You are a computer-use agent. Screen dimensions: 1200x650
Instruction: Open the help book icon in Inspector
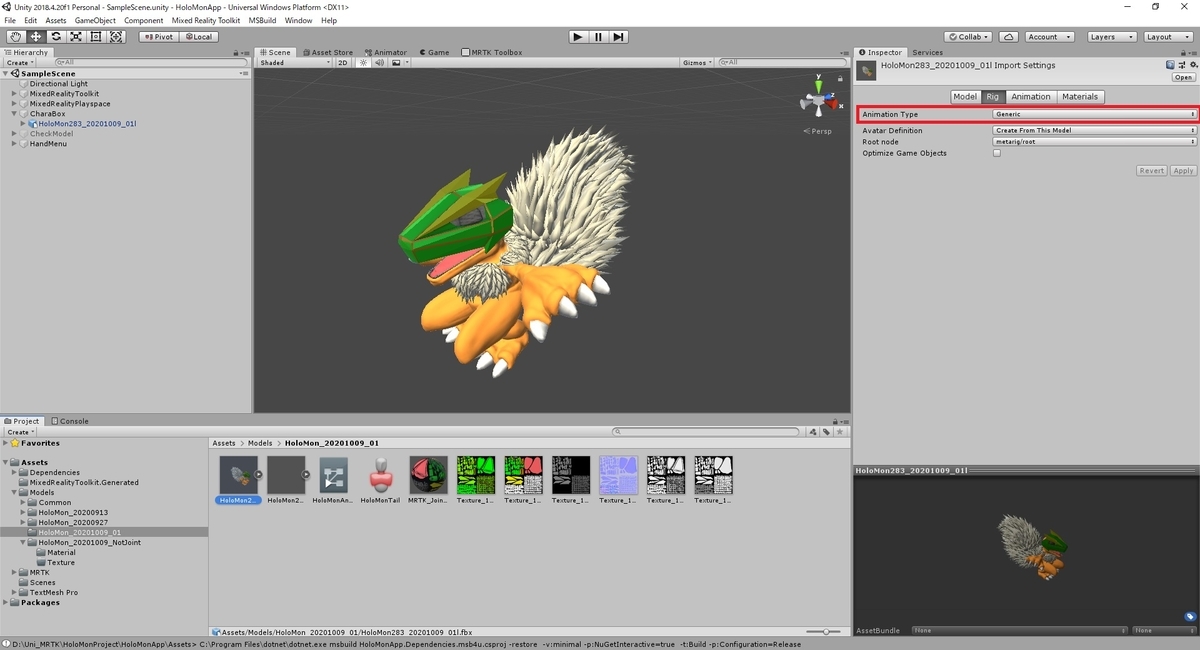coord(1171,65)
